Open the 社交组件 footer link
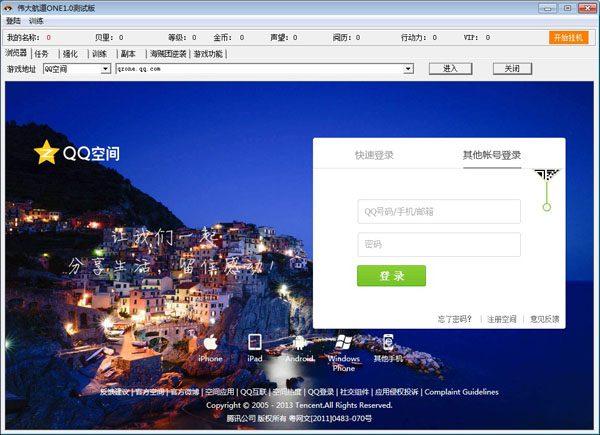 tap(355, 392)
